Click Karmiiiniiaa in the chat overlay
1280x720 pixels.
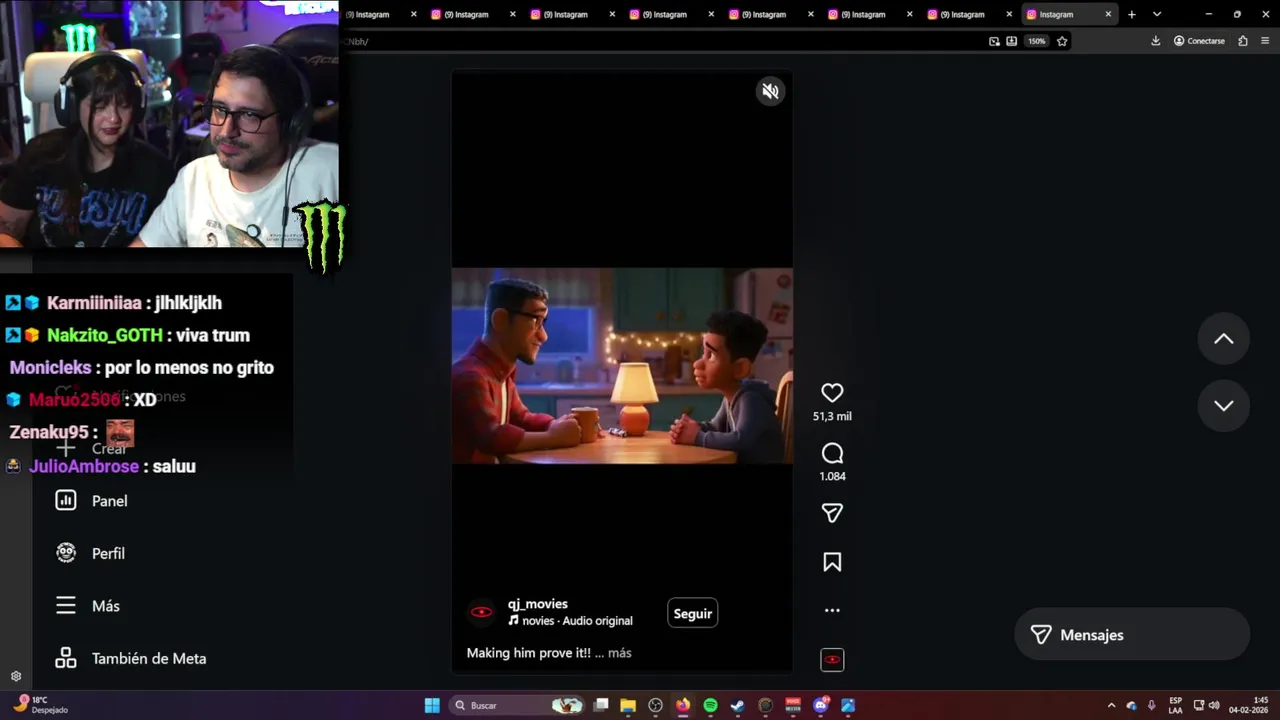pyautogui.click(x=94, y=303)
